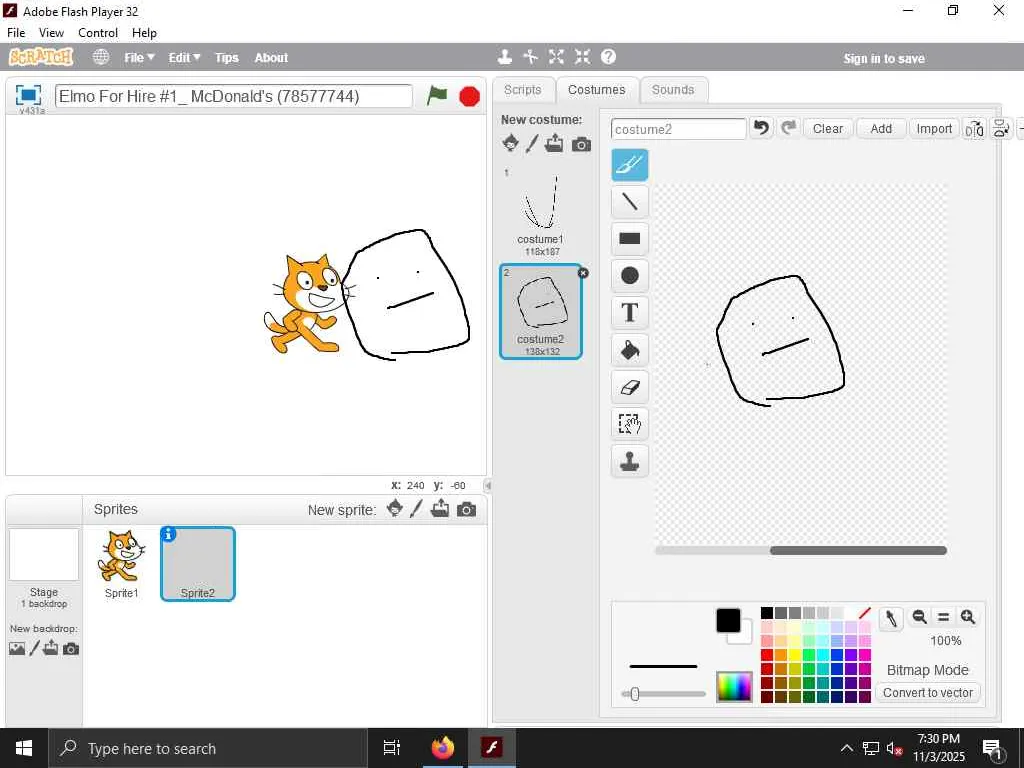Take new backdrop from camera

tap(71, 649)
